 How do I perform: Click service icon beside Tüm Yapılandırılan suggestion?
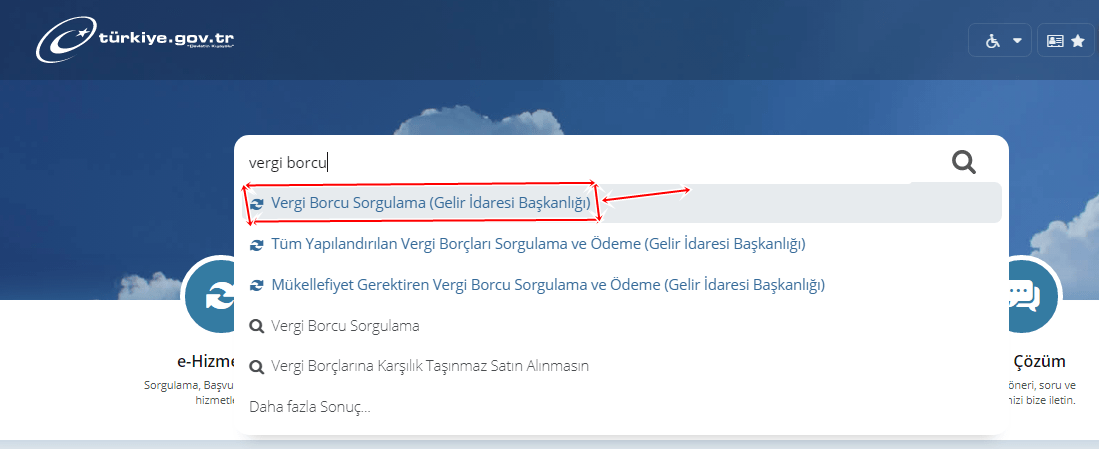(x=257, y=244)
